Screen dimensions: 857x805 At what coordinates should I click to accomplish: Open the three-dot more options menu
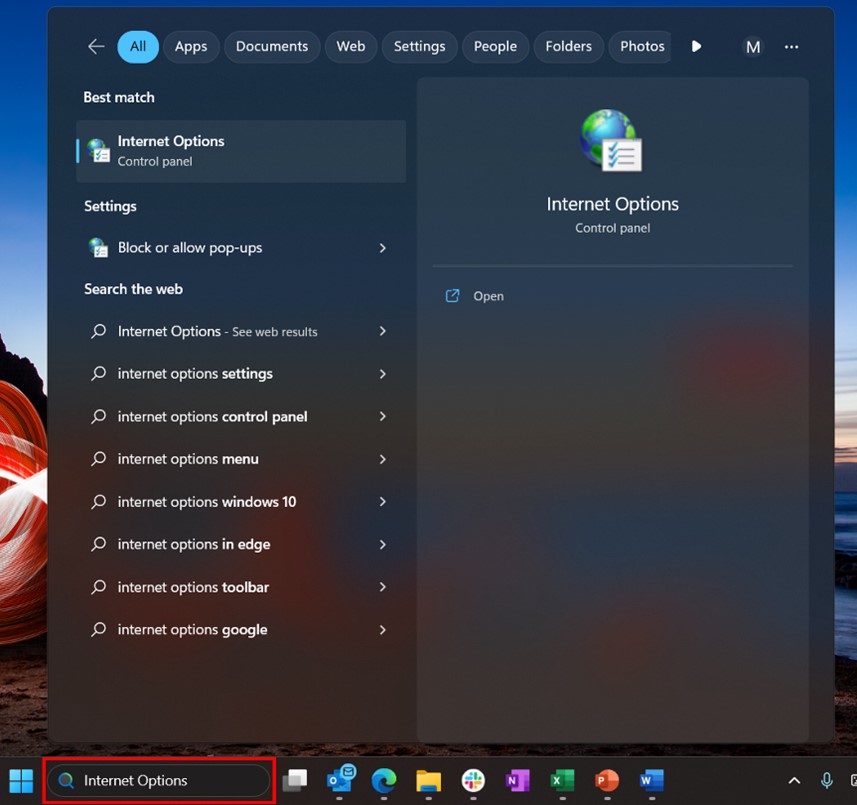pos(791,47)
